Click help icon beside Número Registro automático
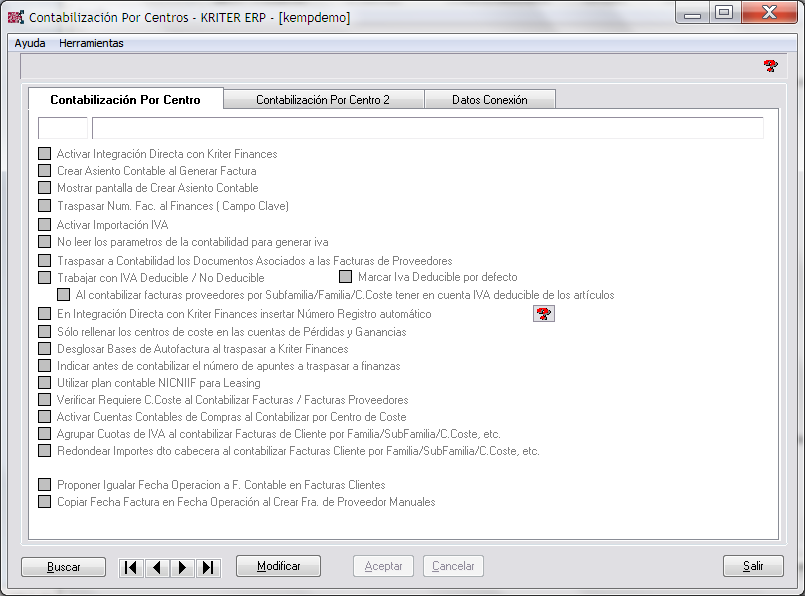805x596 pixels. (543, 314)
